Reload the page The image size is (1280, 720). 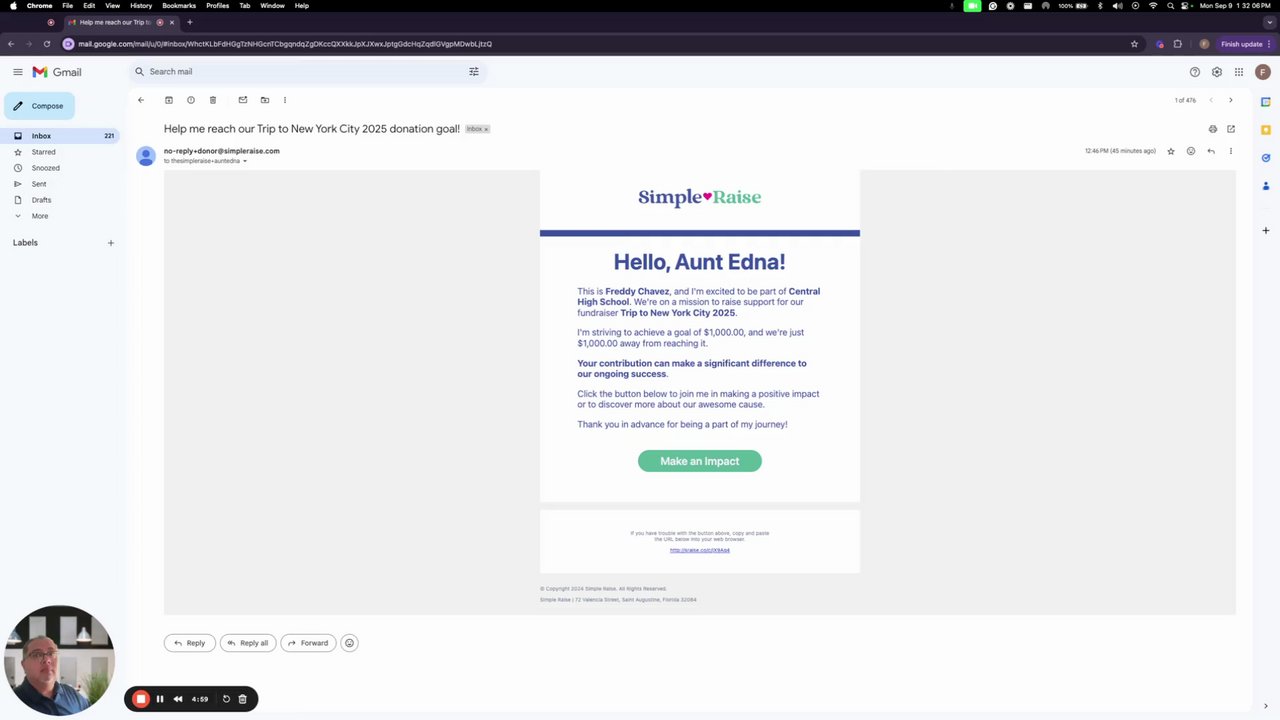click(x=46, y=44)
